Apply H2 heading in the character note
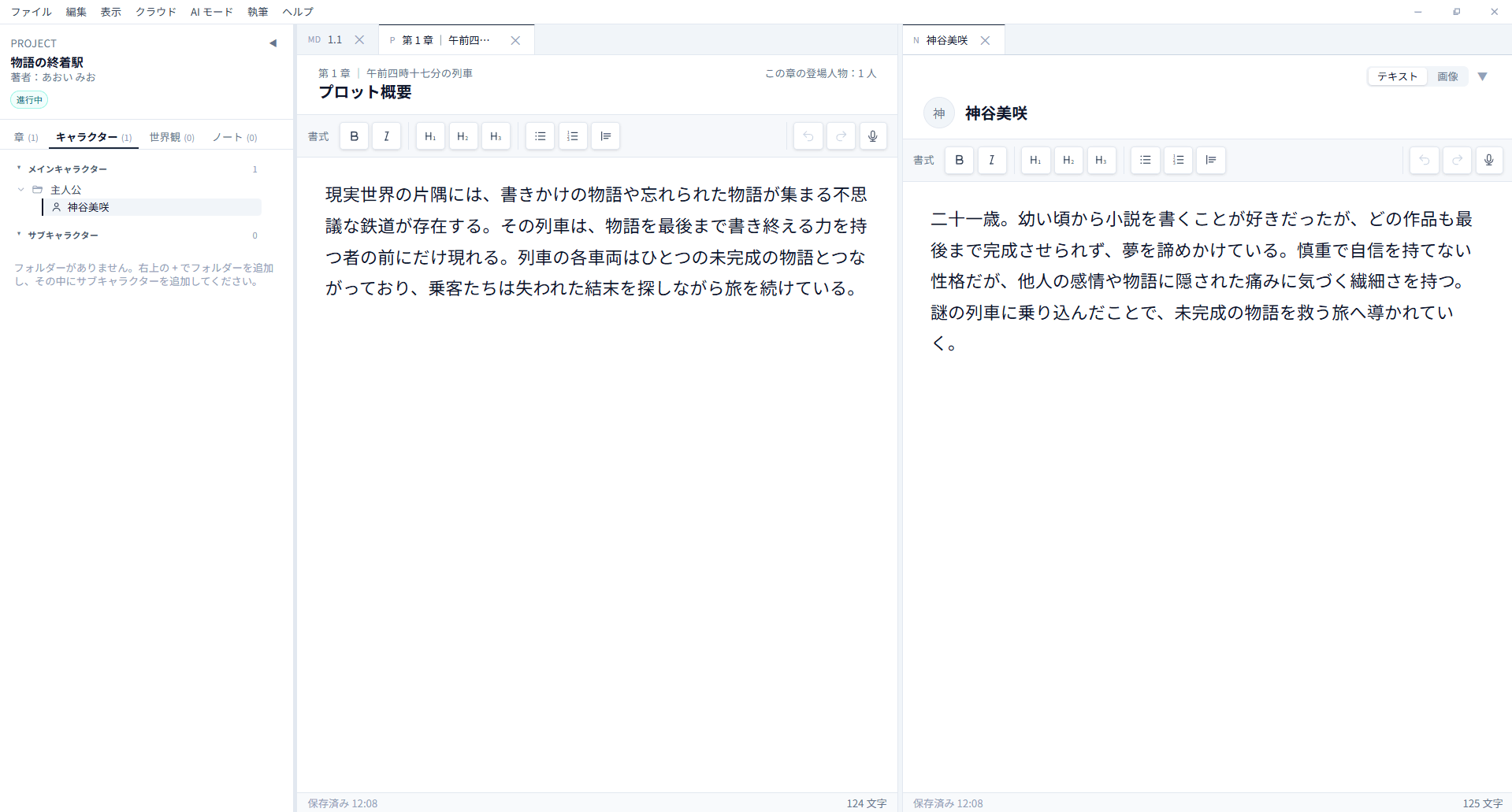The height and width of the screenshot is (812, 1512). pos(1068,160)
